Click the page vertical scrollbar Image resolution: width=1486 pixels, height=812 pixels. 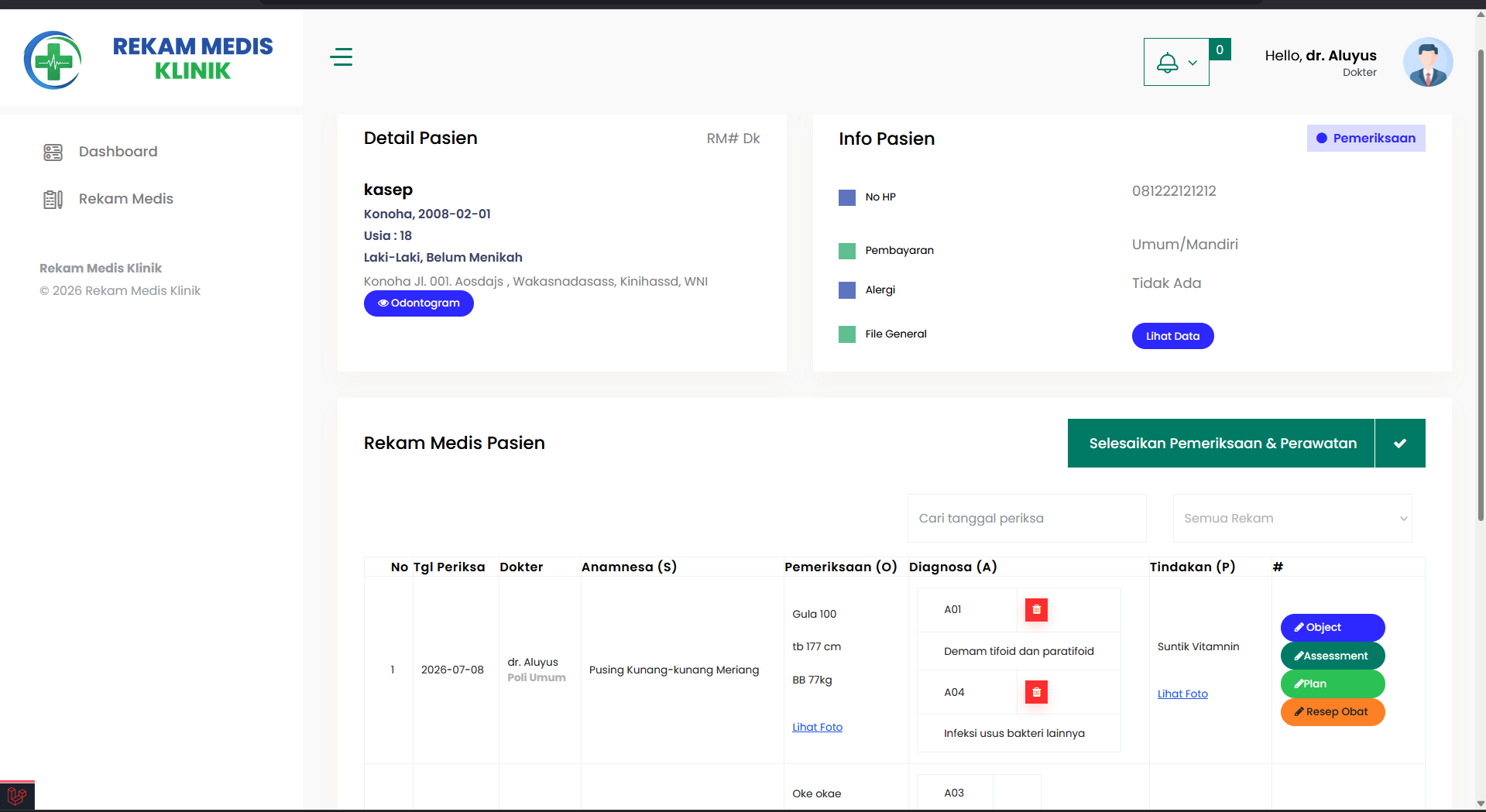tap(1480, 286)
